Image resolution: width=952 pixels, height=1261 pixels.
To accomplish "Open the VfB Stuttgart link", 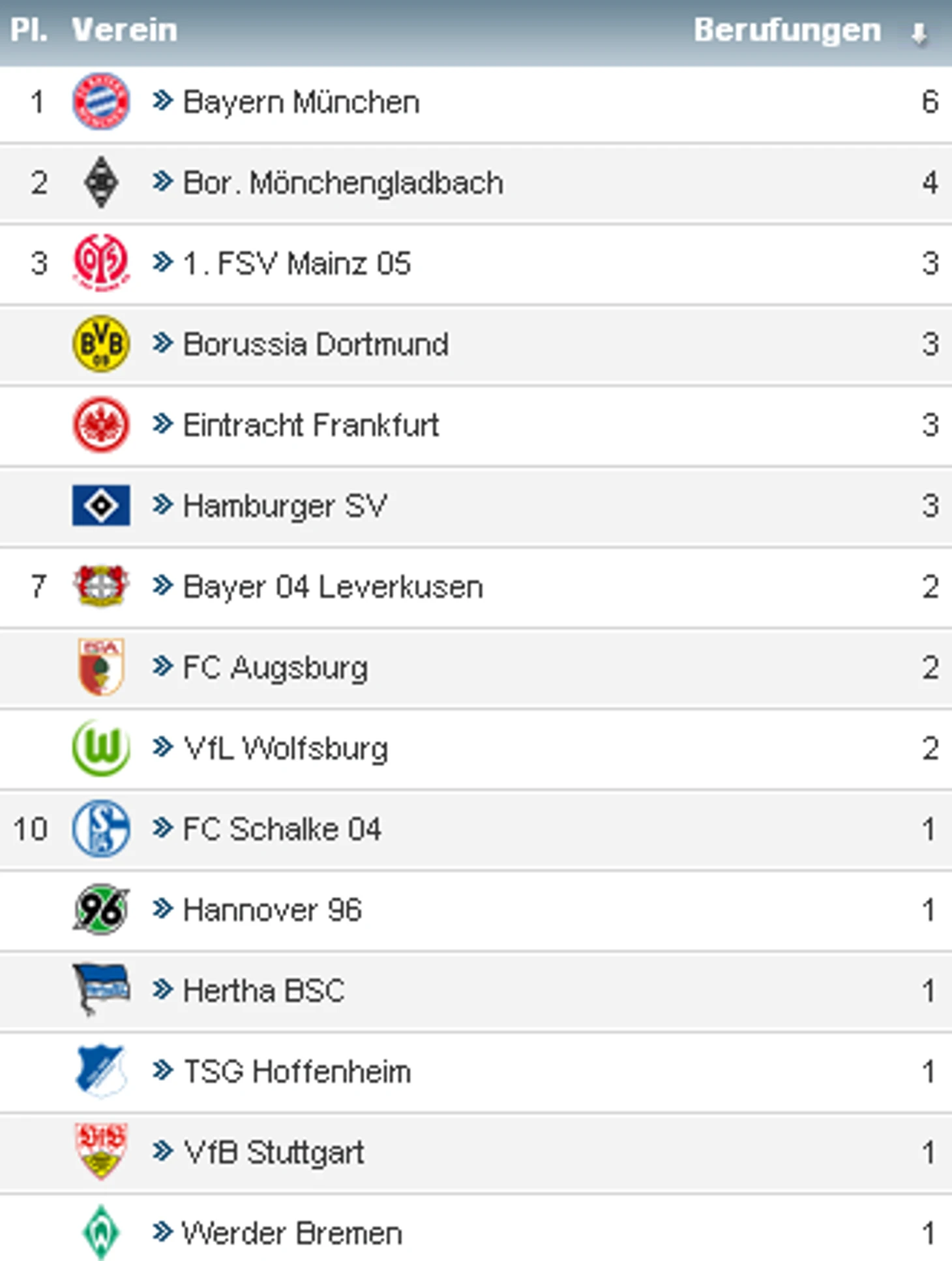I will [x=274, y=1152].
